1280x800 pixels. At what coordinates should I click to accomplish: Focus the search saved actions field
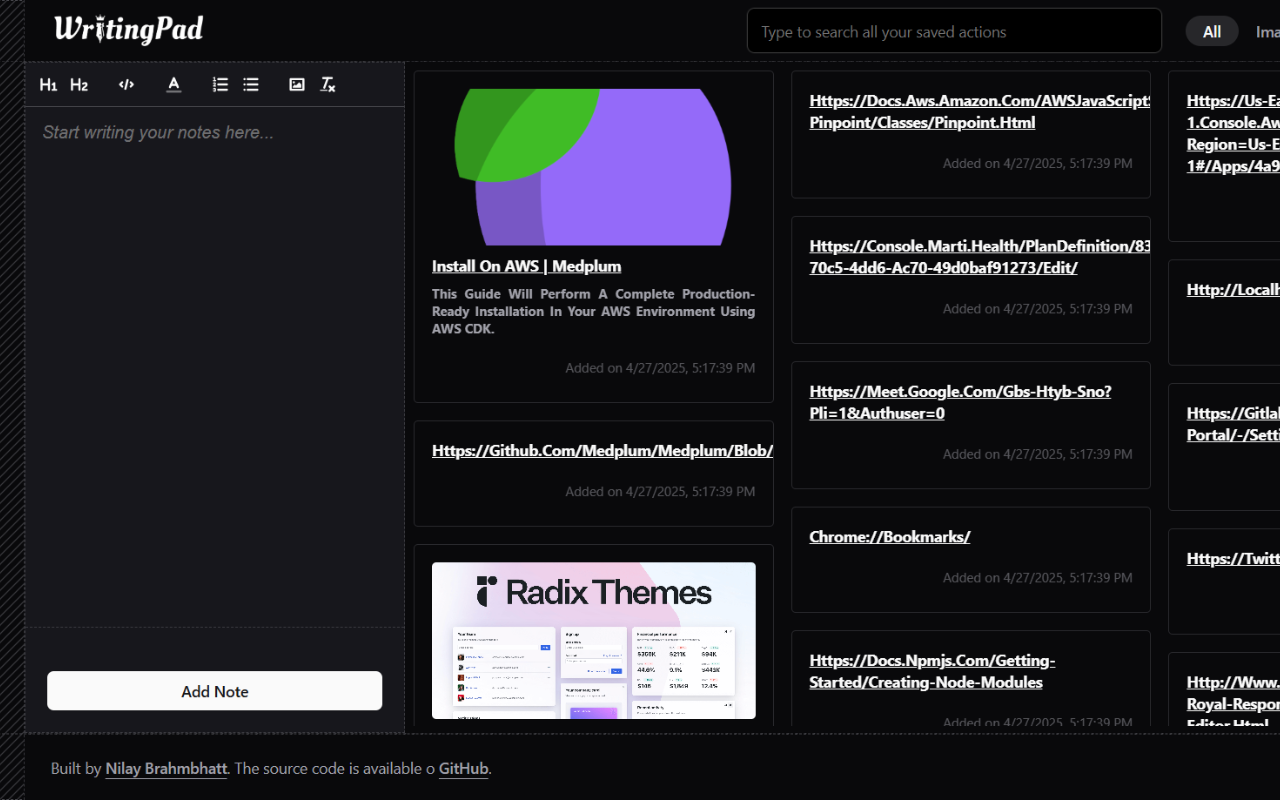coord(954,31)
